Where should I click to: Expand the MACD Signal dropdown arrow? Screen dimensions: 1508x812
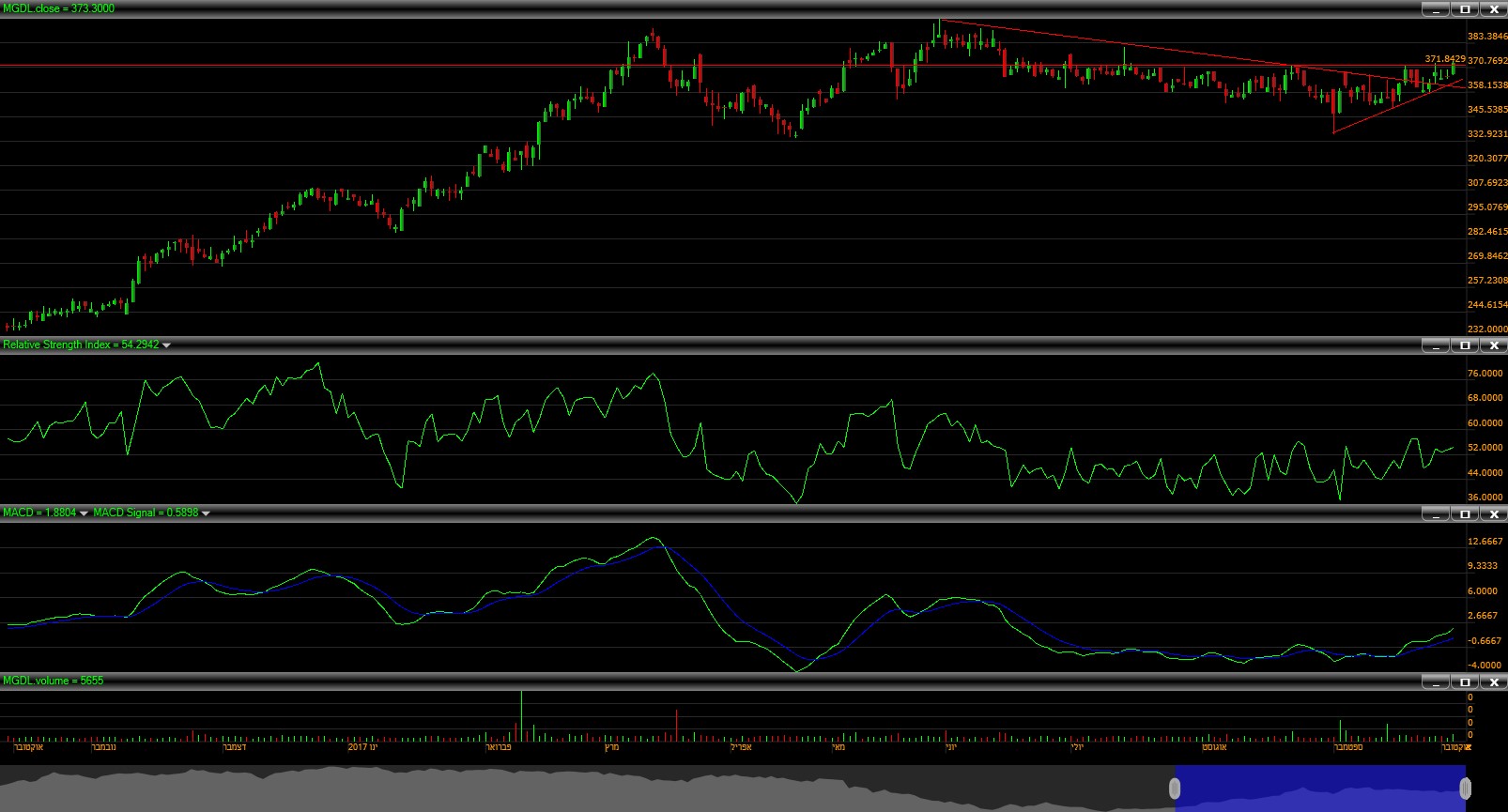[x=206, y=513]
